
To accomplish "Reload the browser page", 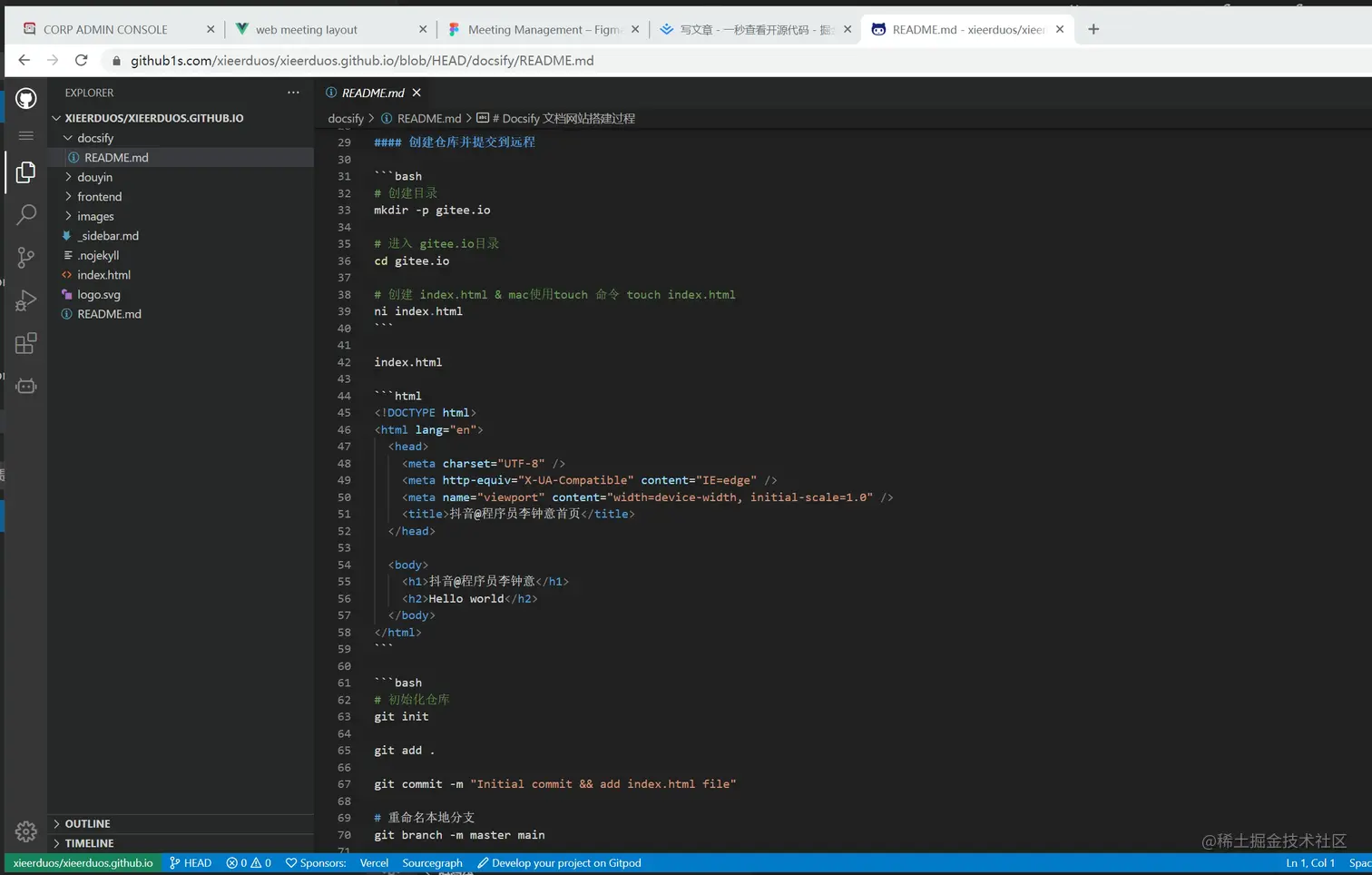I will pos(81,61).
